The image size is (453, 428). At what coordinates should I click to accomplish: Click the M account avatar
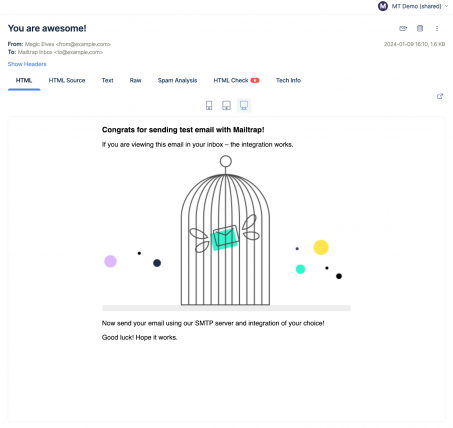tap(383, 6)
